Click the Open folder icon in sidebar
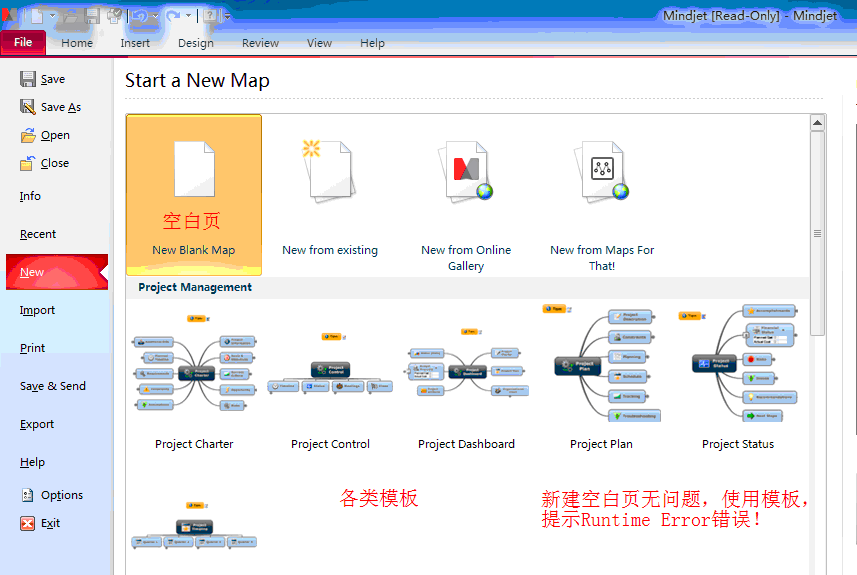The image size is (857, 575). coord(28,135)
